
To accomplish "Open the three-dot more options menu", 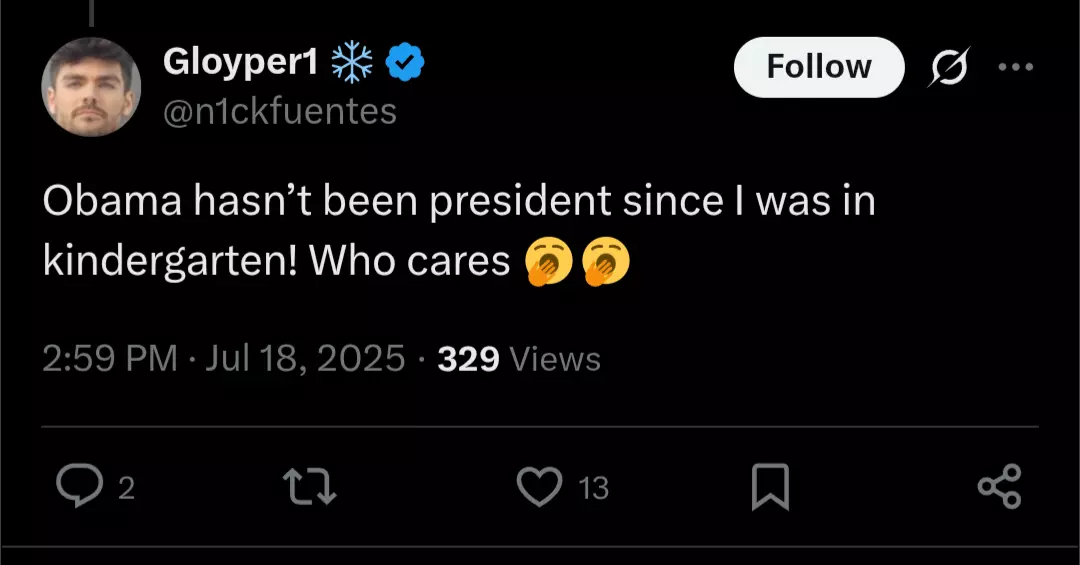I will point(1016,67).
